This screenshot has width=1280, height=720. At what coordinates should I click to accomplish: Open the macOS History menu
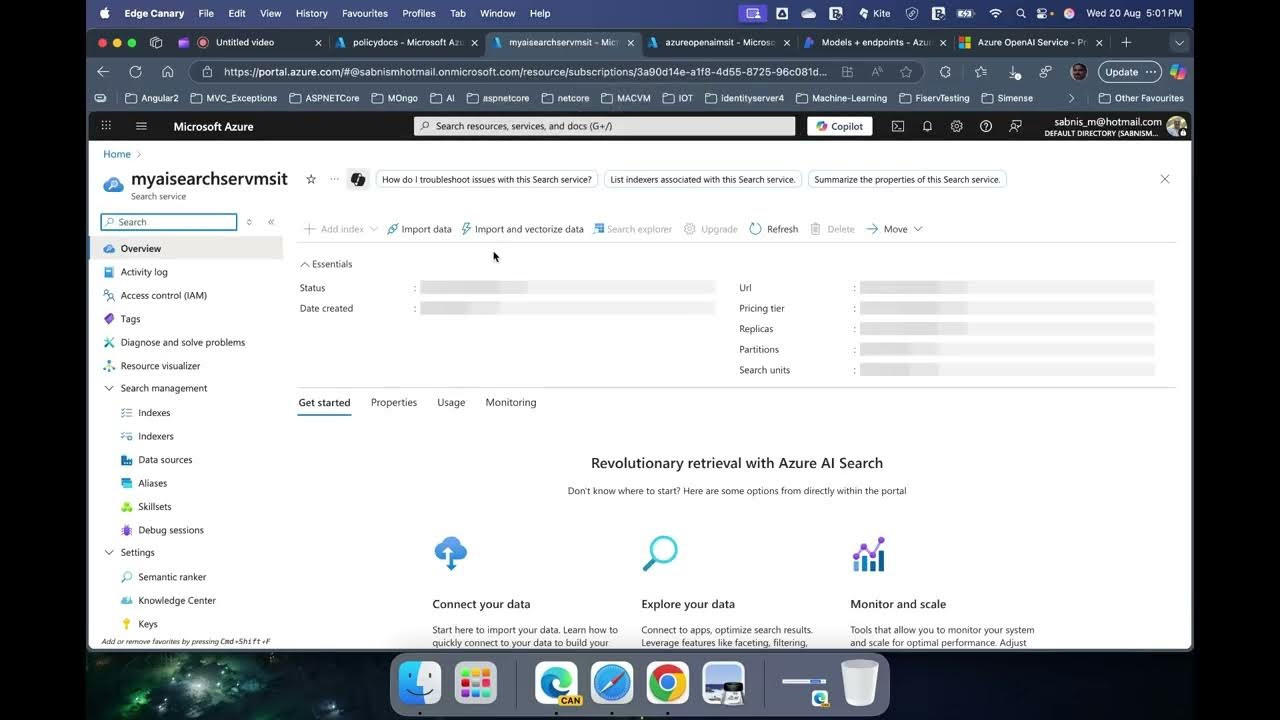coord(311,13)
